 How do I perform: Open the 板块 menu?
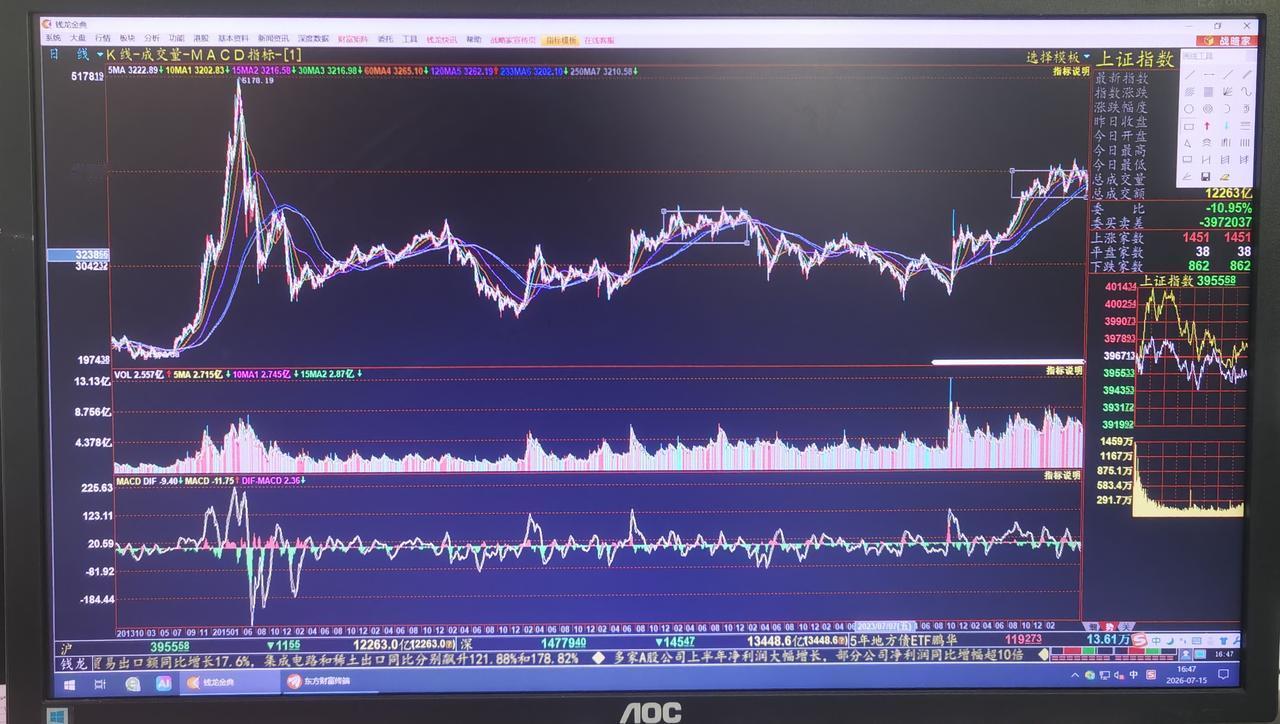click(x=127, y=39)
